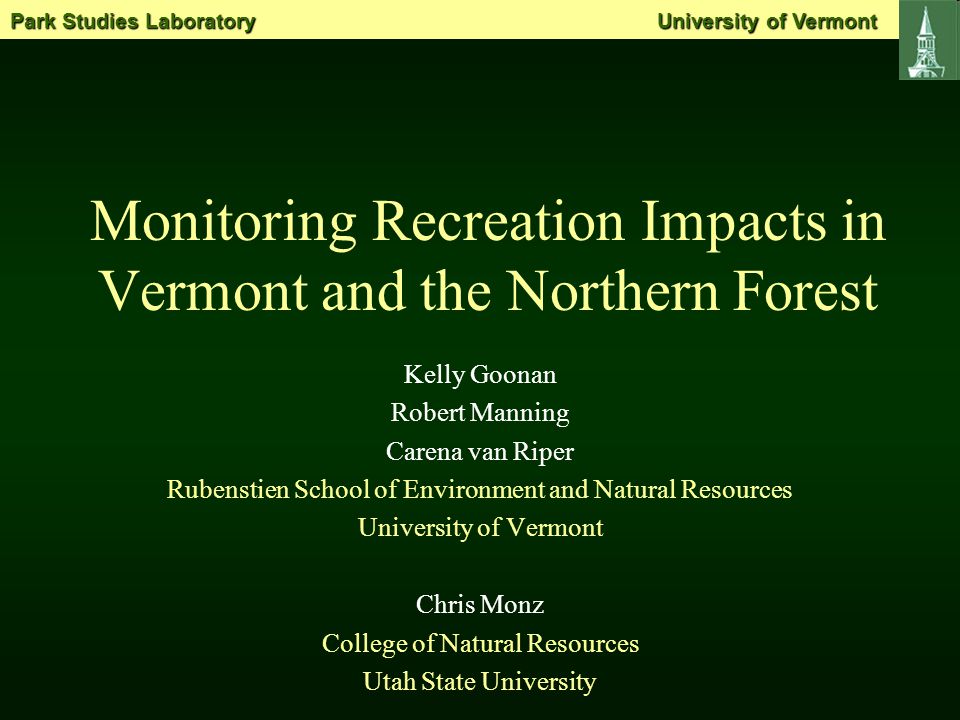The image size is (960, 720).
Task: Select author name Robert Manning
Action: pos(480,413)
